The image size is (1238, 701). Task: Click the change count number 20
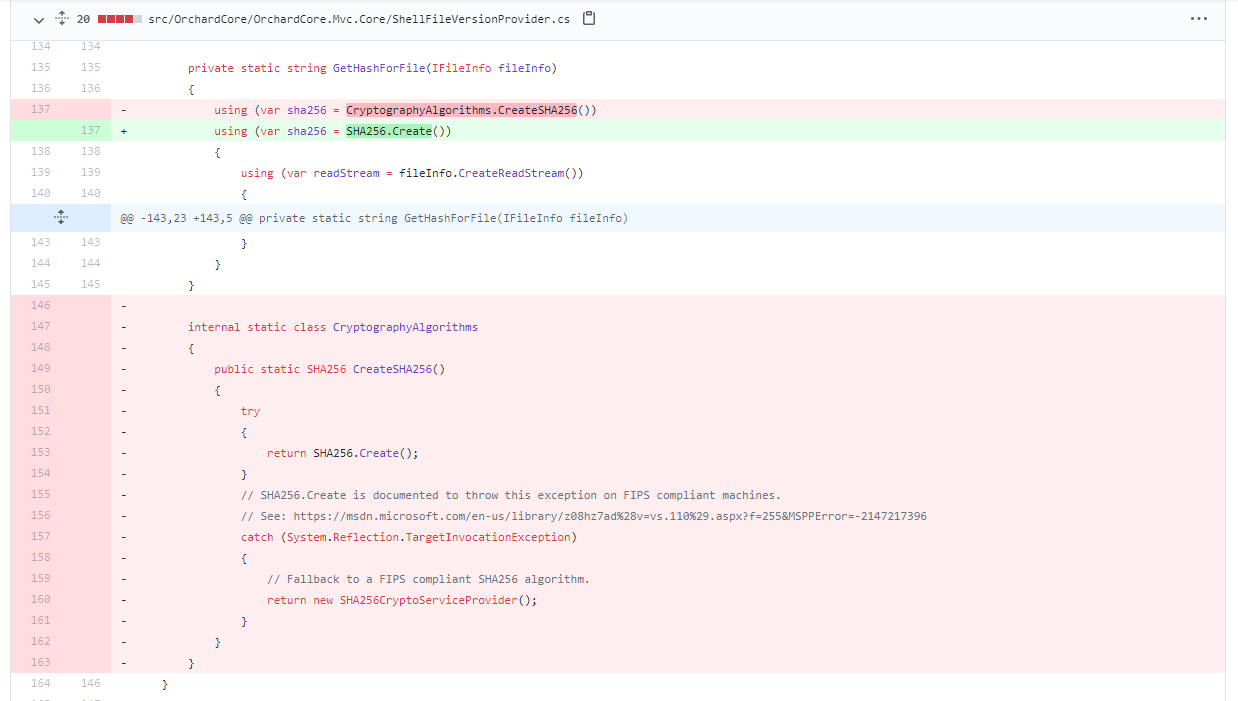tap(83, 19)
